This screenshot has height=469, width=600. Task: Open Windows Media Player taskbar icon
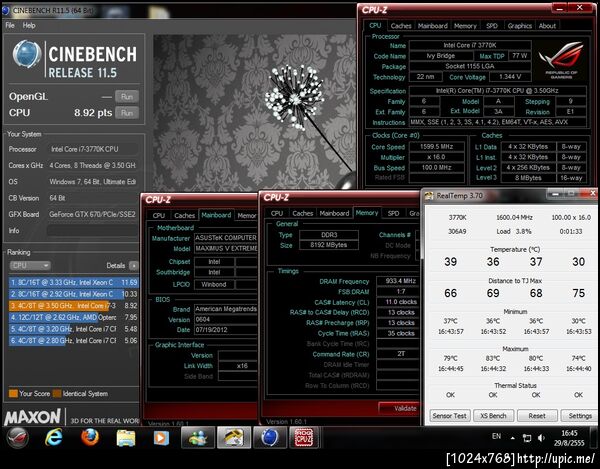click(161, 438)
